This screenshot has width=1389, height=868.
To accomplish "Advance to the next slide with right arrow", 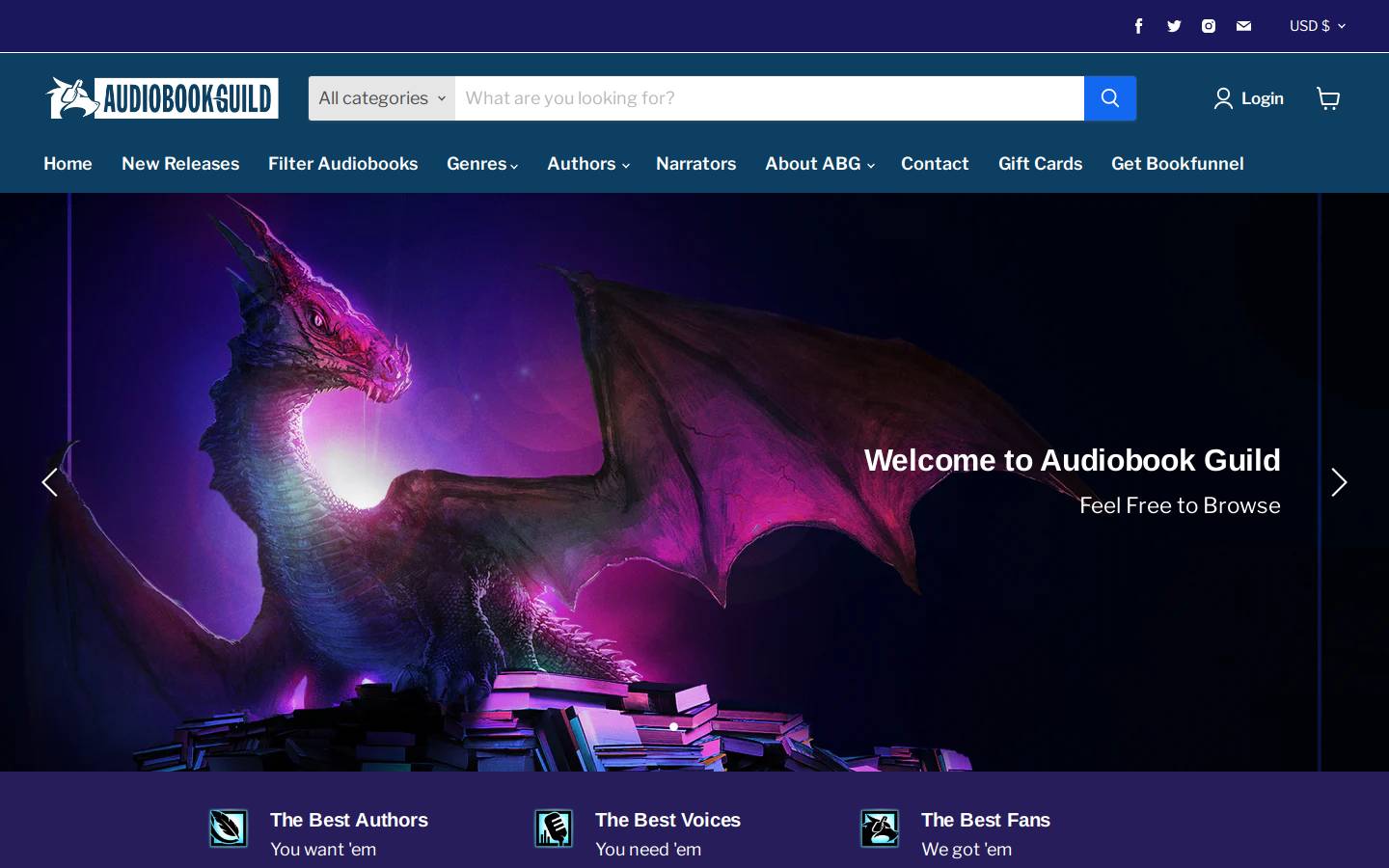I will pyautogui.click(x=1339, y=482).
